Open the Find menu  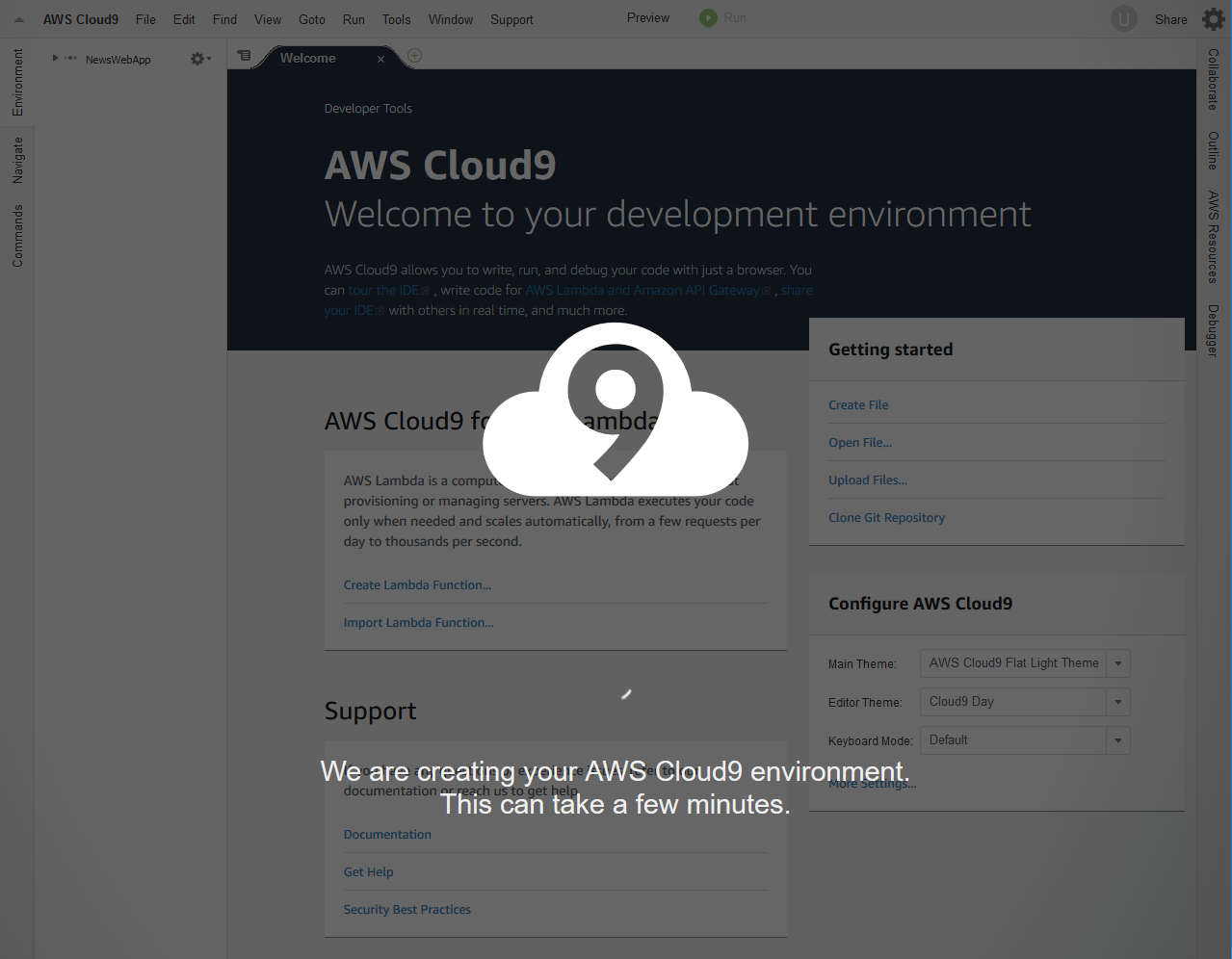[x=224, y=19]
